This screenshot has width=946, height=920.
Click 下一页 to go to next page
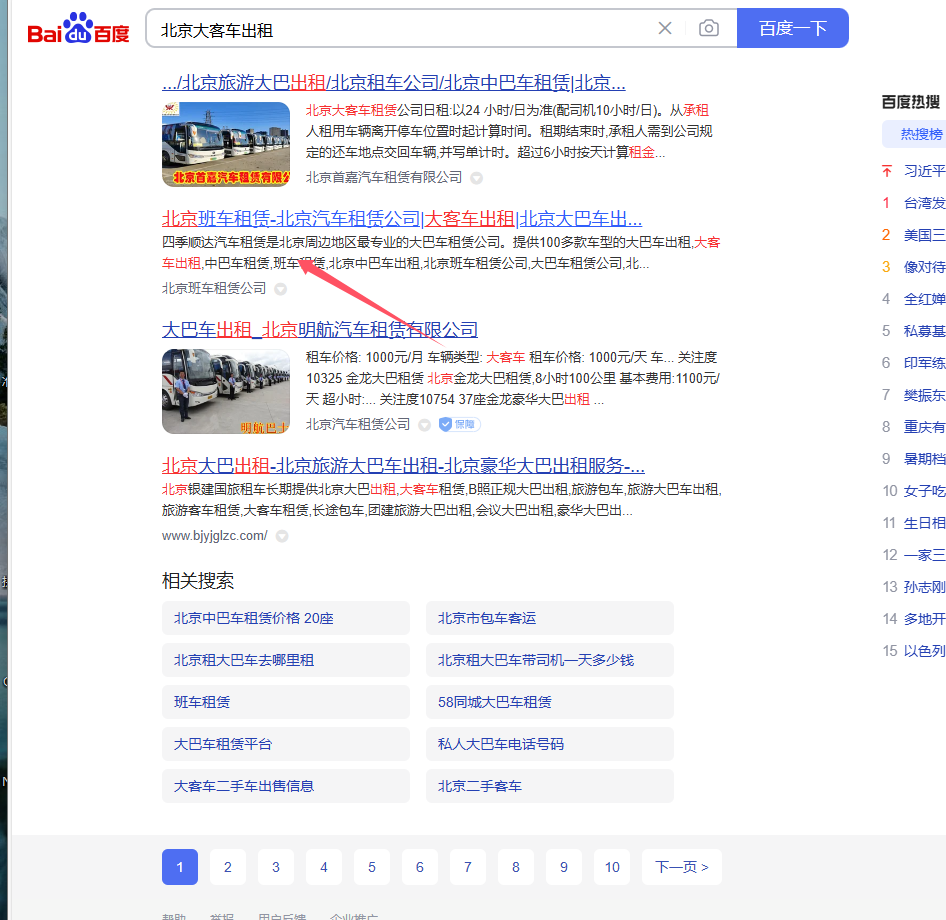[x=682, y=867]
